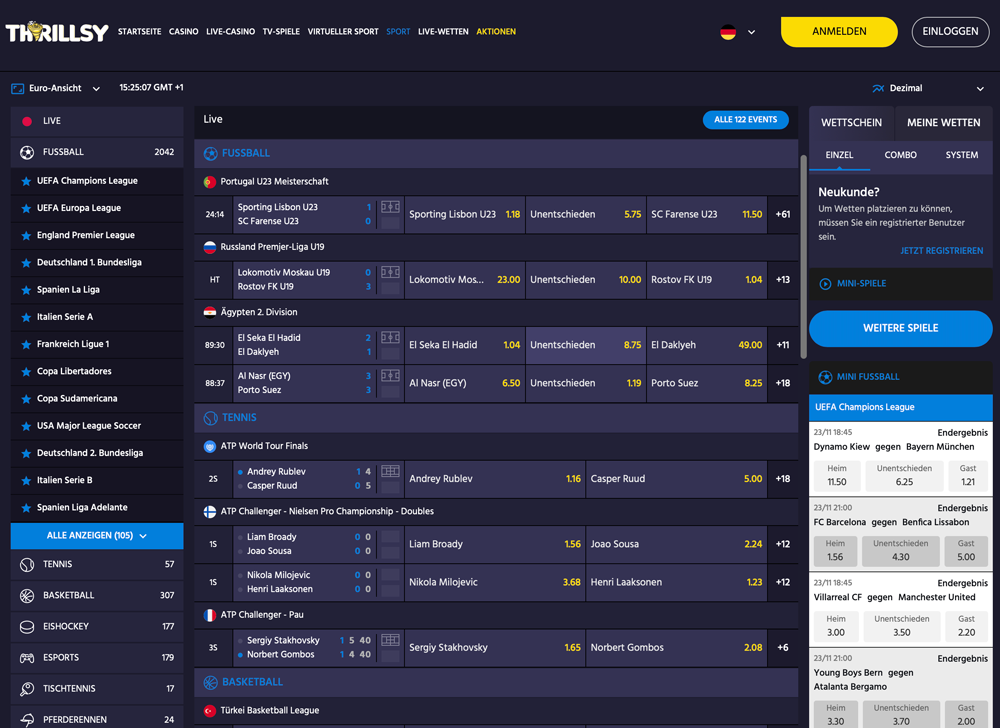Click the Mini-Spiele play icon
This screenshot has width=1000, height=728.
click(825, 284)
